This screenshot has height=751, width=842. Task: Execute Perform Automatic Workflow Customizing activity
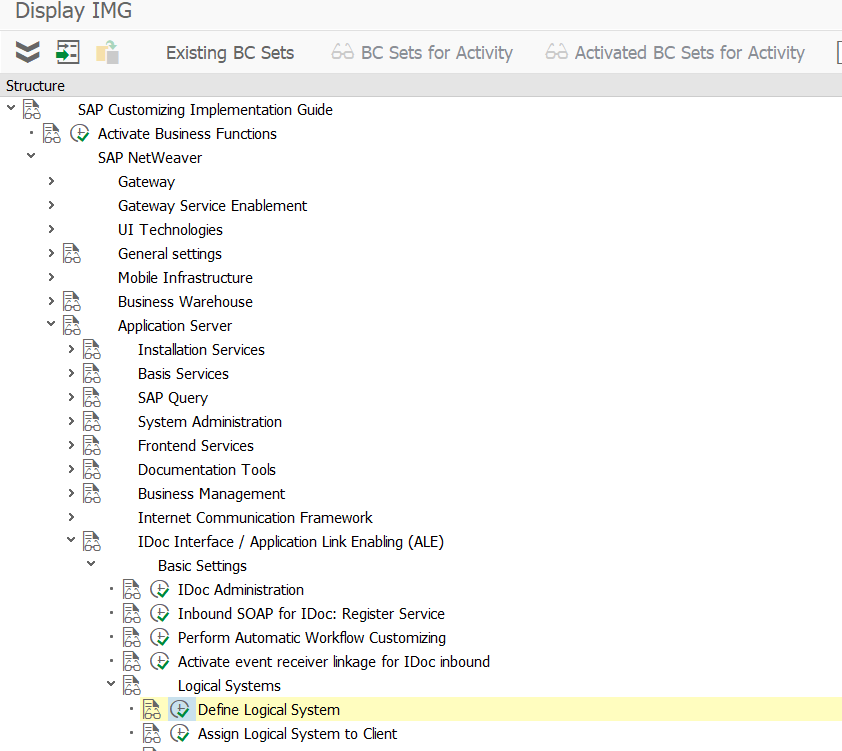[x=159, y=637]
